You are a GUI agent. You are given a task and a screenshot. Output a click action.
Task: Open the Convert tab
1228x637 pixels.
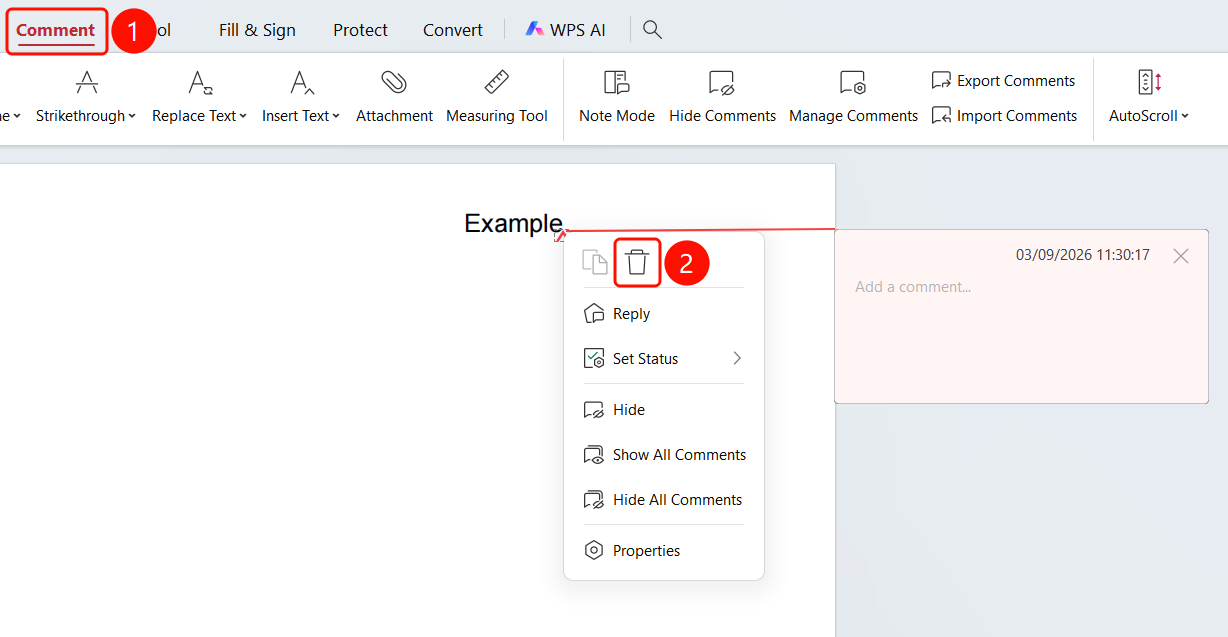pos(453,30)
